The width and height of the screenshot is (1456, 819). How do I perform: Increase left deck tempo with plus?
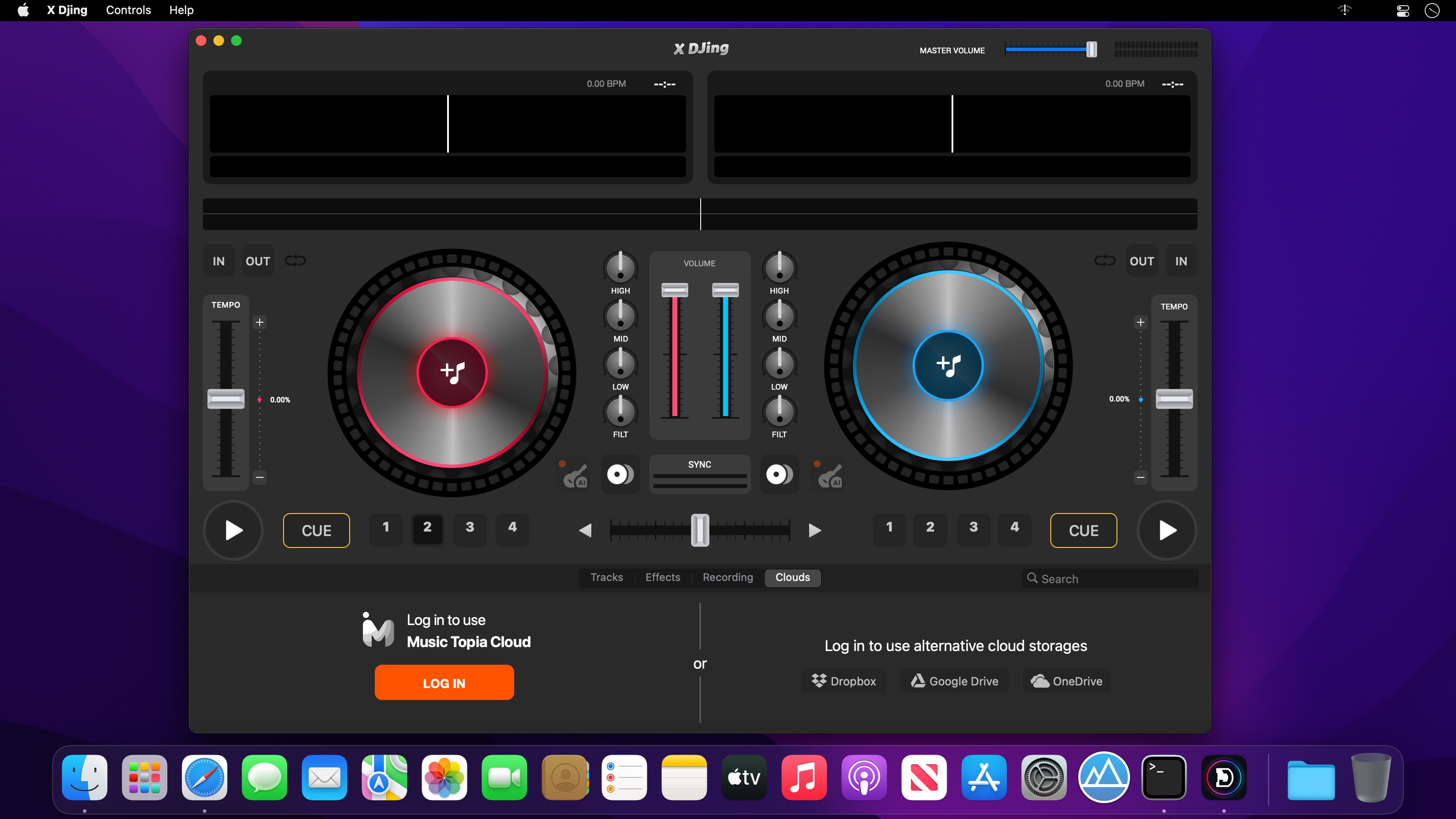click(259, 322)
